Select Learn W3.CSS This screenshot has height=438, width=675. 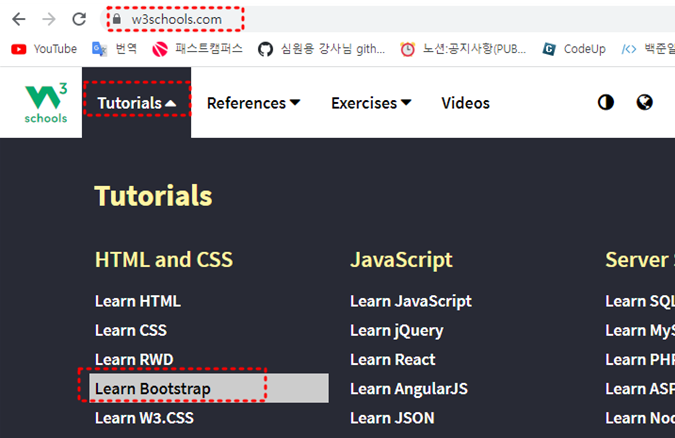(144, 418)
